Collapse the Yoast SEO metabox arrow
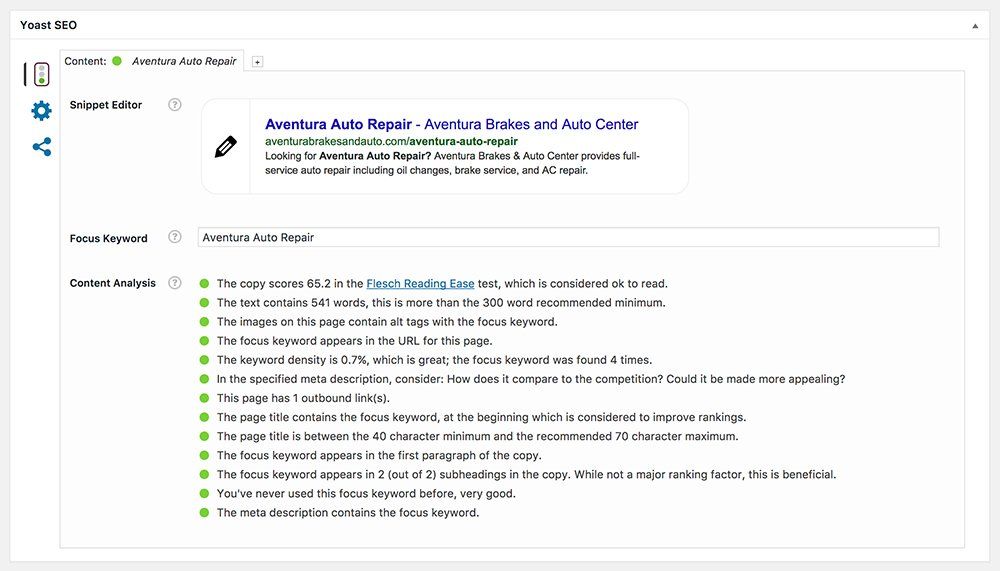This screenshot has height=571, width=1000. pos(974,26)
